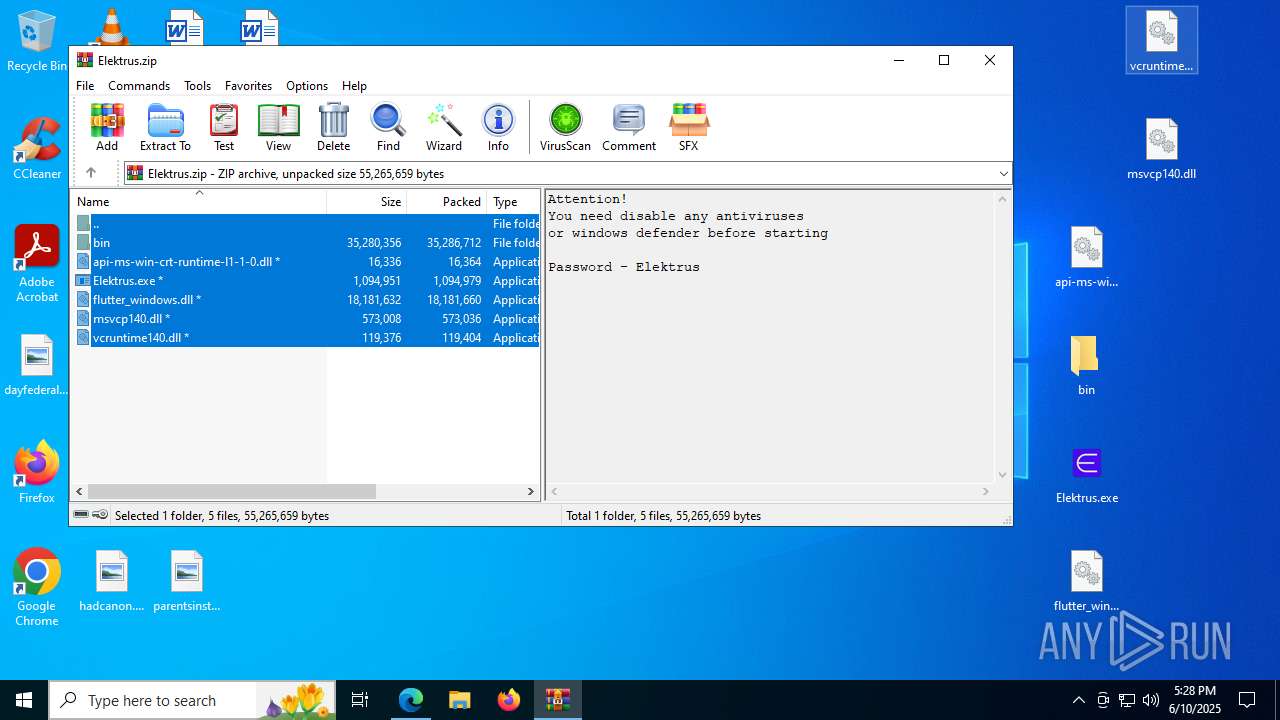Click comment pane scroll down arrow

[x=1002, y=475]
